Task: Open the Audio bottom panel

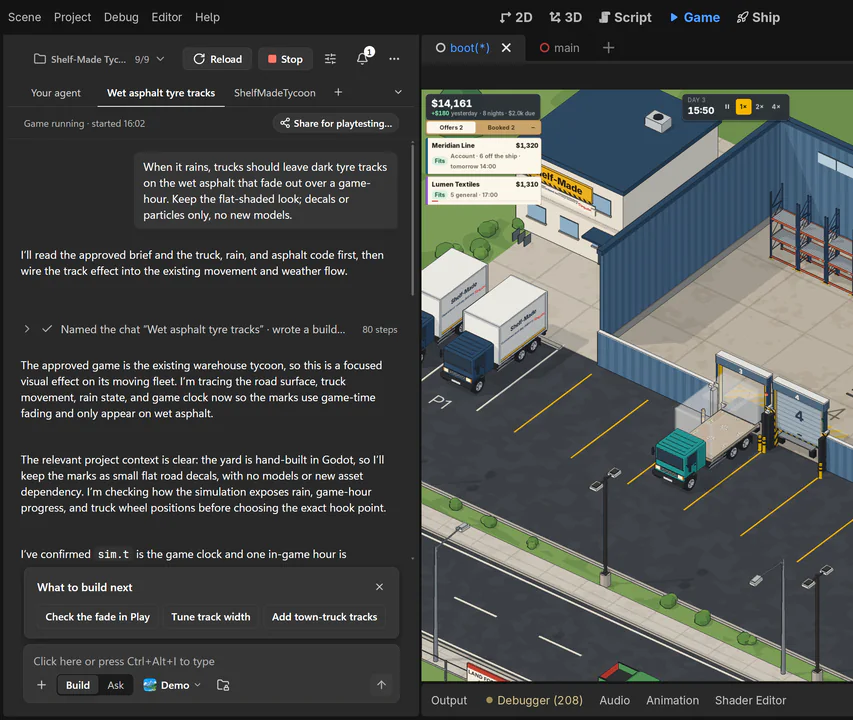Action: point(615,700)
